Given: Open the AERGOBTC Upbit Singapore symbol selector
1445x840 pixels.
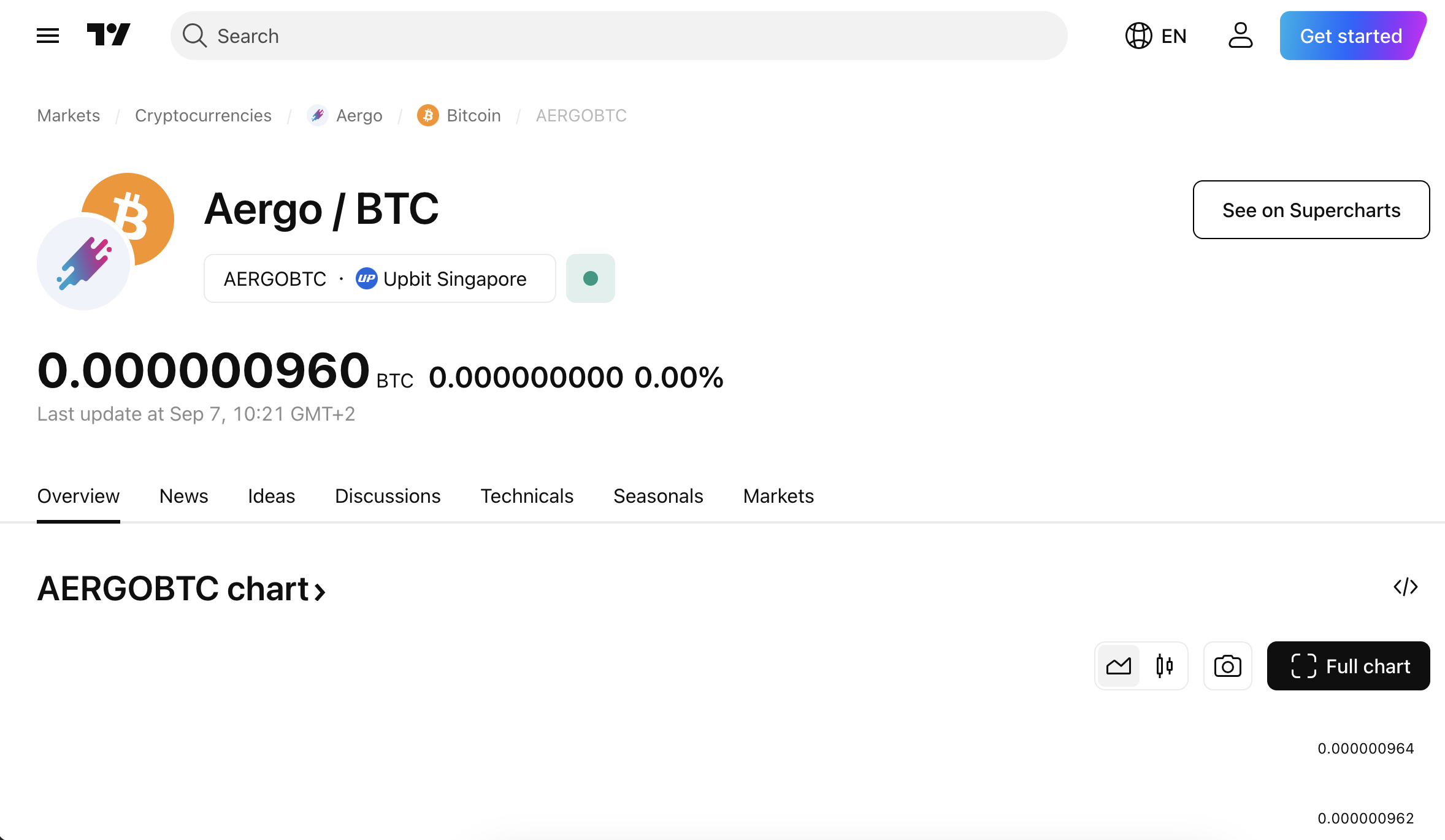Looking at the screenshot, I should click(x=380, y=278).
